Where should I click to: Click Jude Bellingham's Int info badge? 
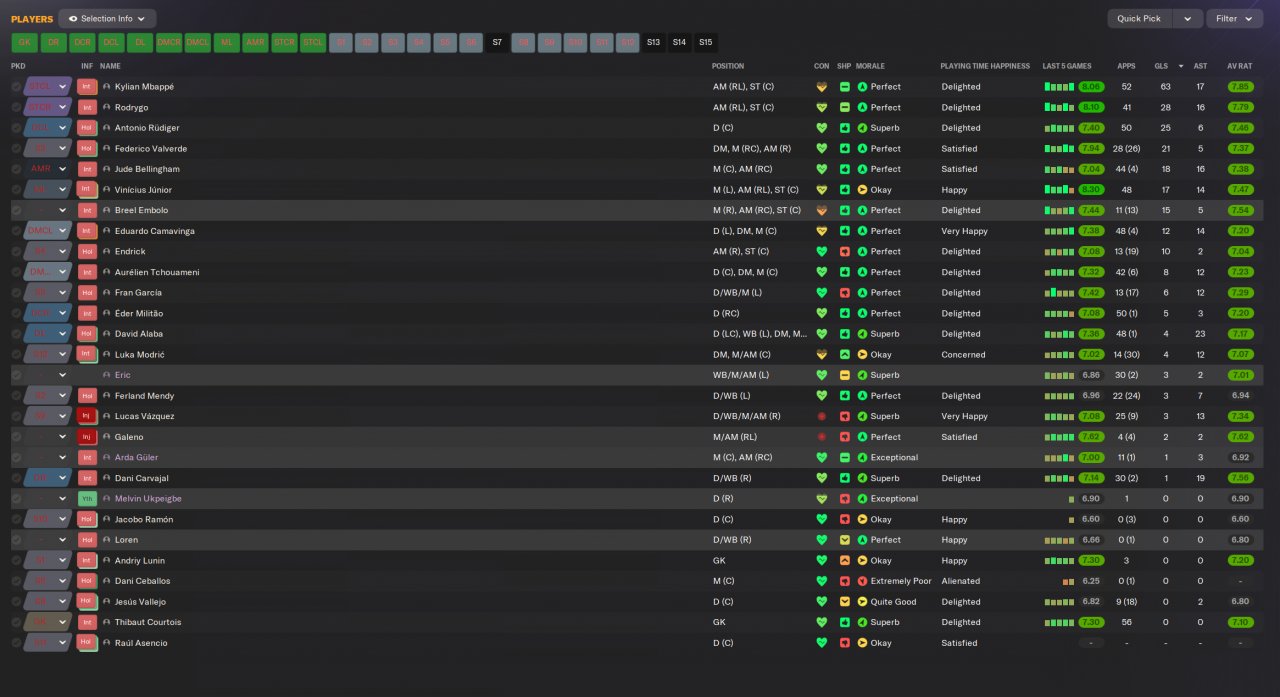point(87,169)
